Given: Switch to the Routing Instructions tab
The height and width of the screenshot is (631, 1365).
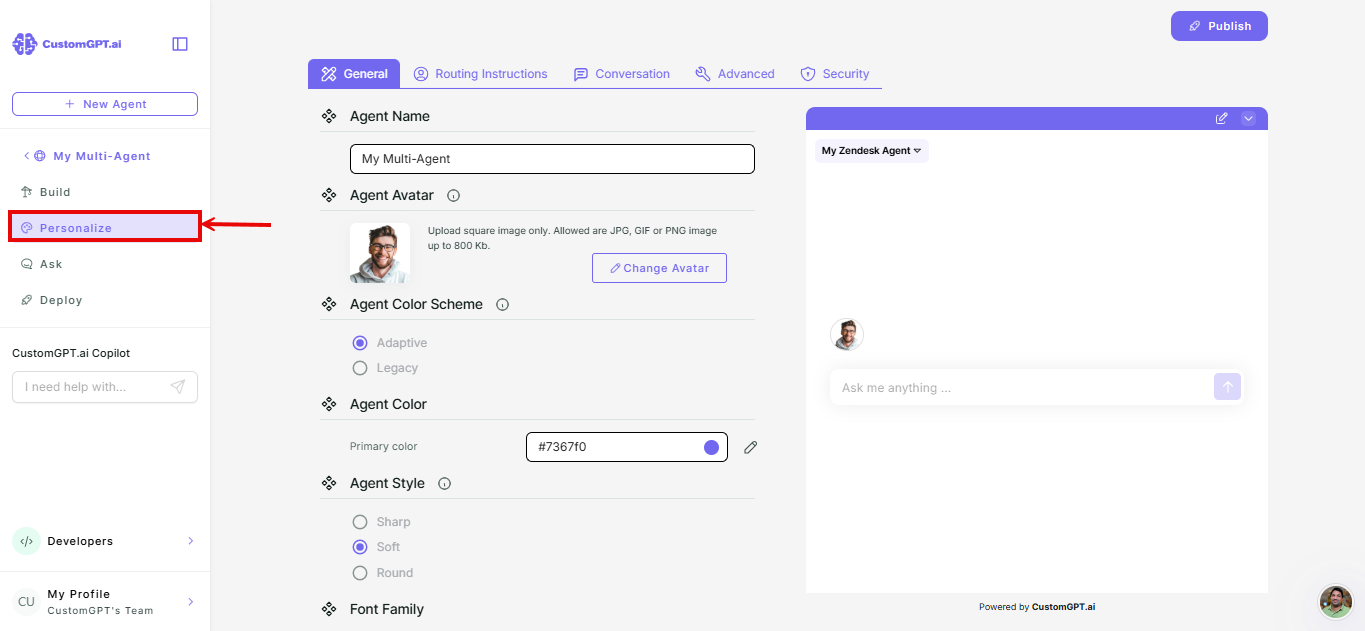Looking at the screenshot, I should (481, 74).
